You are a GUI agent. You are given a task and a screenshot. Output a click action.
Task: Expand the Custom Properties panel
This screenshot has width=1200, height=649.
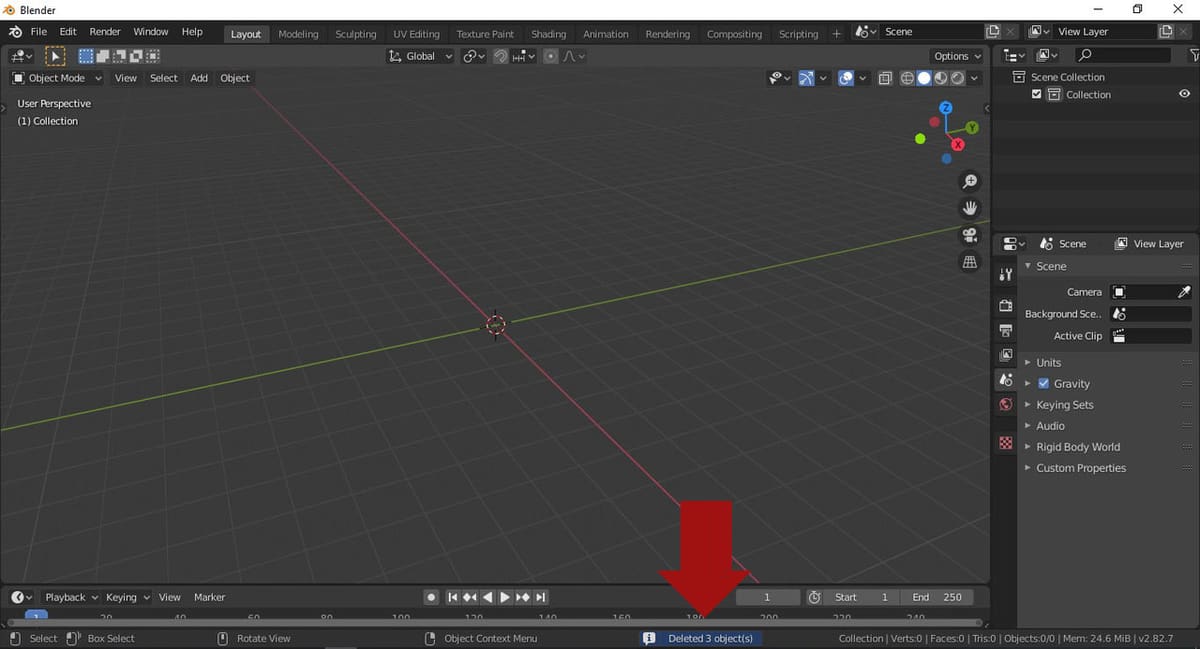pyautogui.click(x=1080, y=468)
